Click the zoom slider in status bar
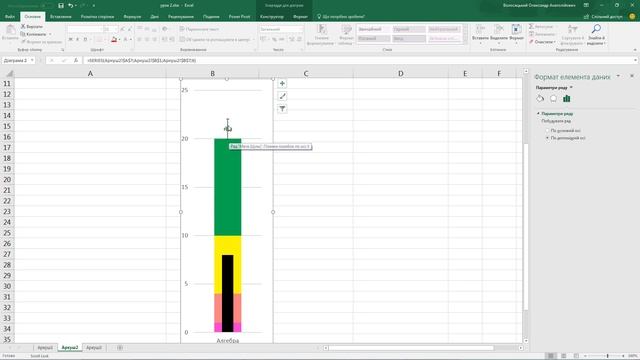Image resolution: width=640 pixels, height=360 pixels. (x=607, y=356)
